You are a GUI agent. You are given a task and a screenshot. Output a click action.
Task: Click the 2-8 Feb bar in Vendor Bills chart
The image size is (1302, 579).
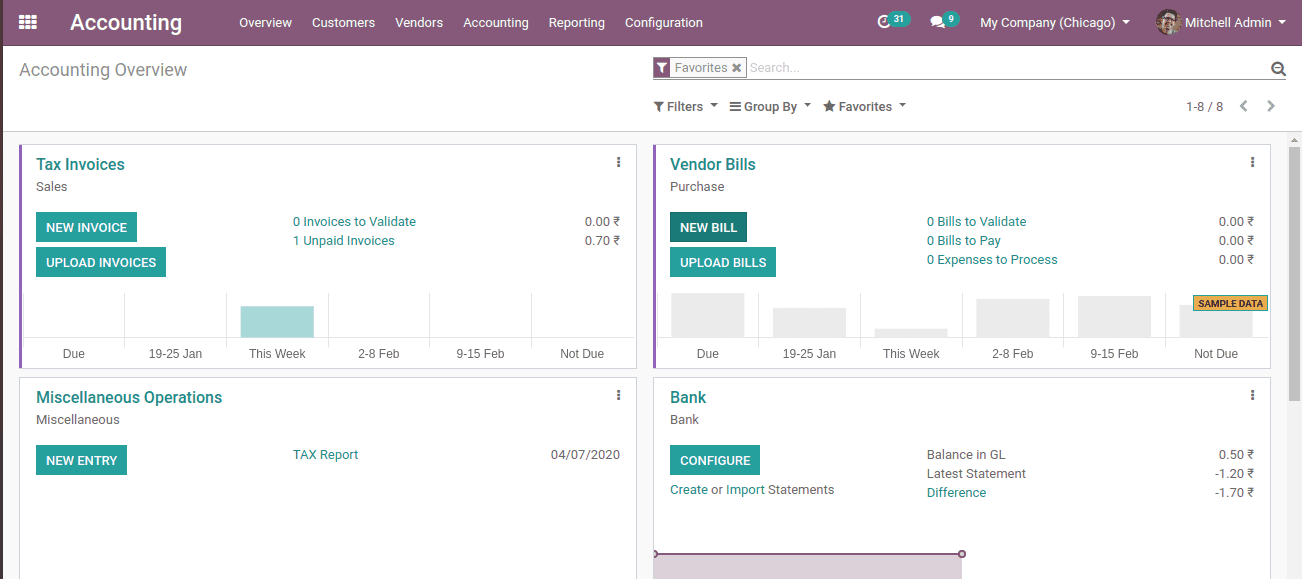point(1013,318)
